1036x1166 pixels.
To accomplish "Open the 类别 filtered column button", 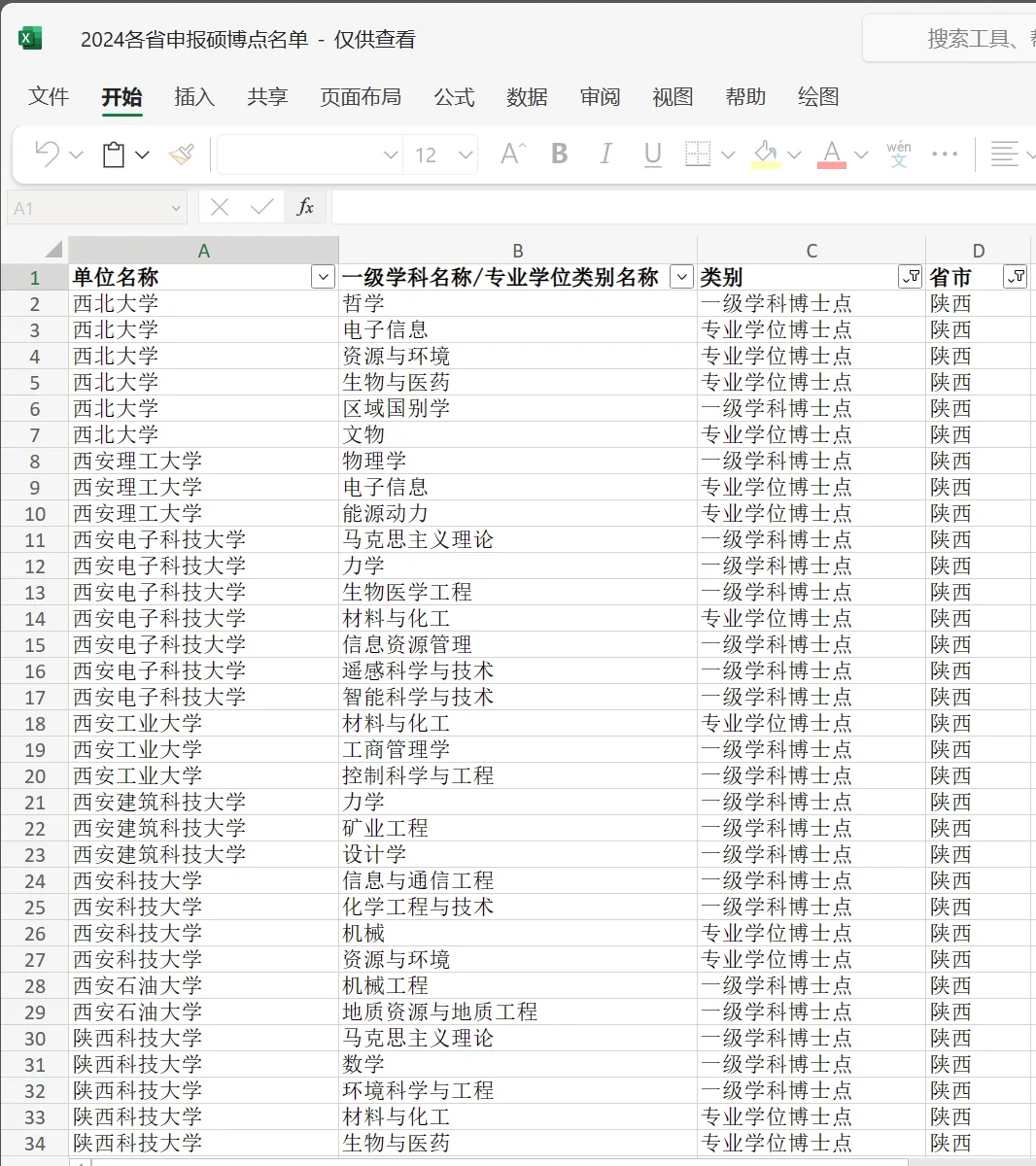I will pos(911,277).
